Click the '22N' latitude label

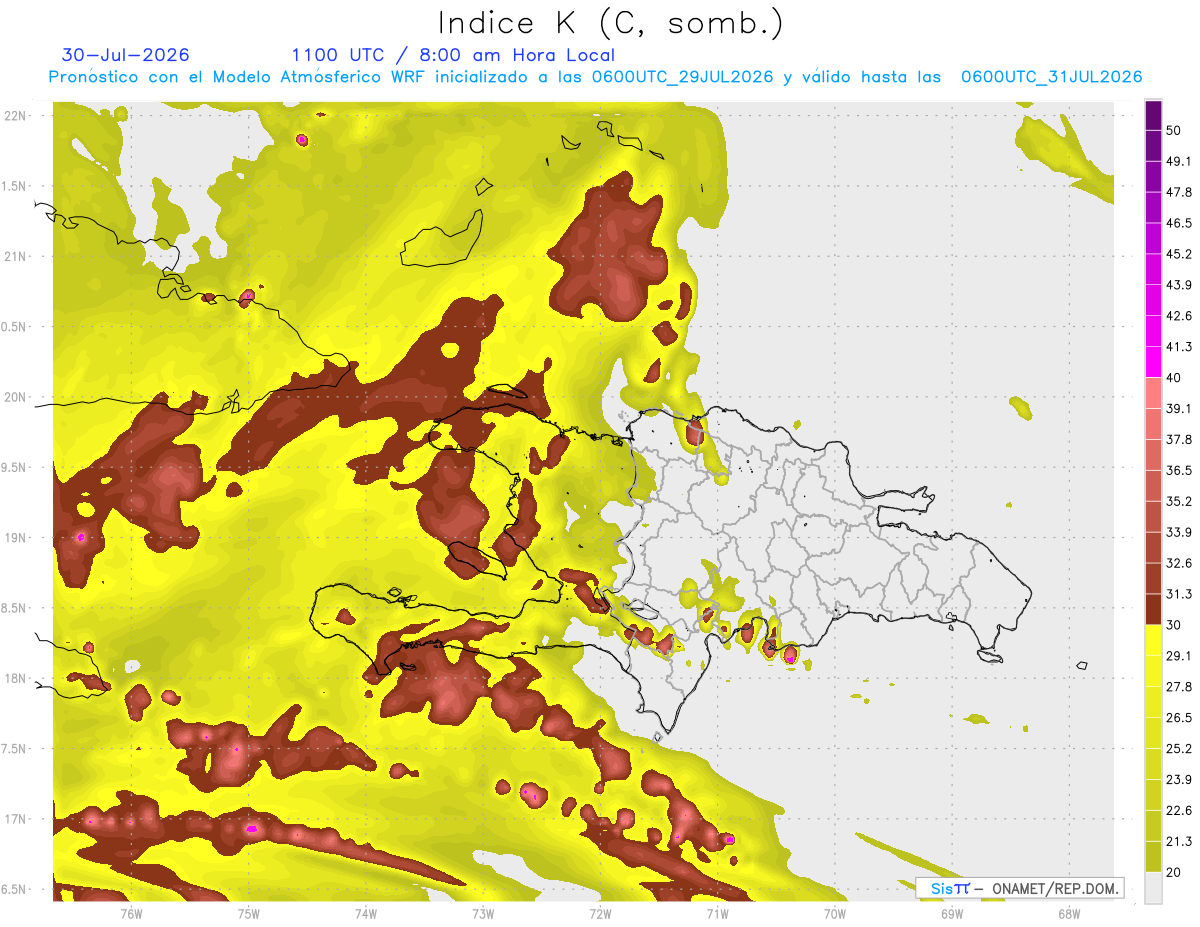click(x=16, y=116)
